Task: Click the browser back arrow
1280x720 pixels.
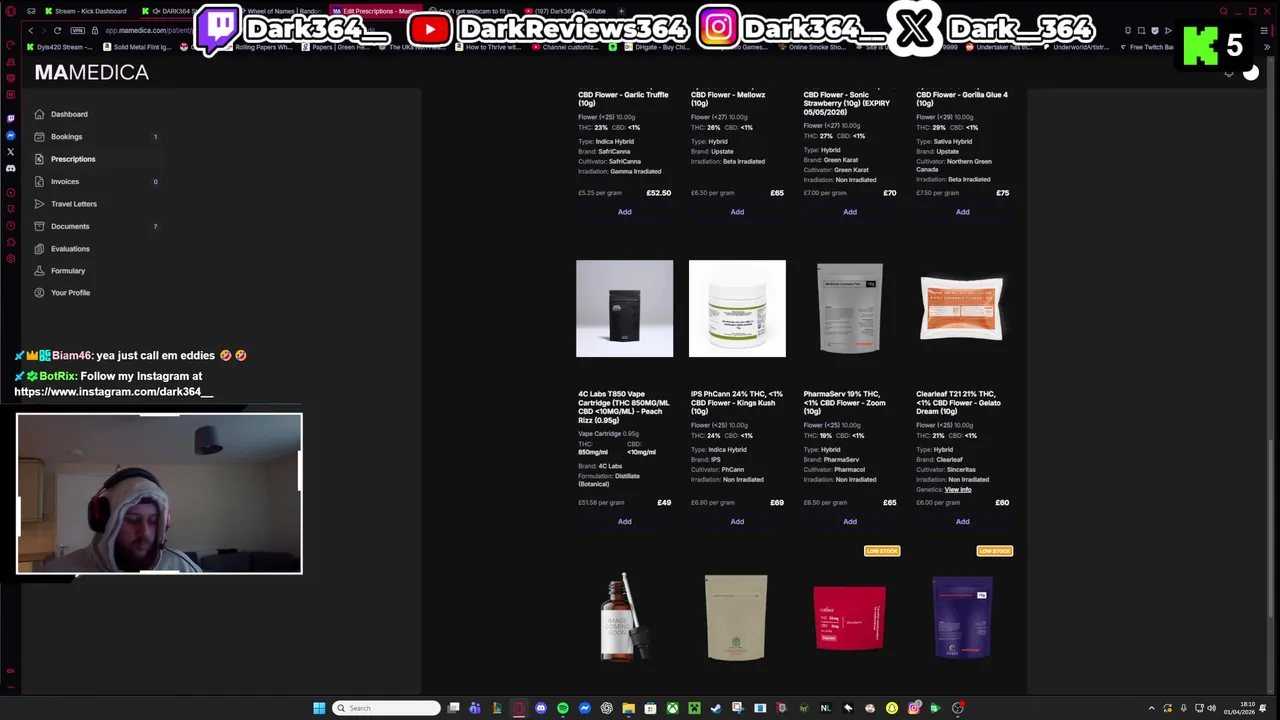Action: 30,30
